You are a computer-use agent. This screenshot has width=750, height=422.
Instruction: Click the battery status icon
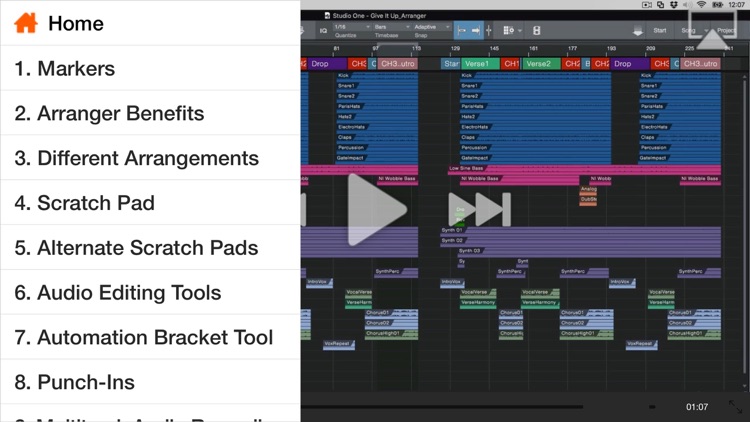(718, 5)
